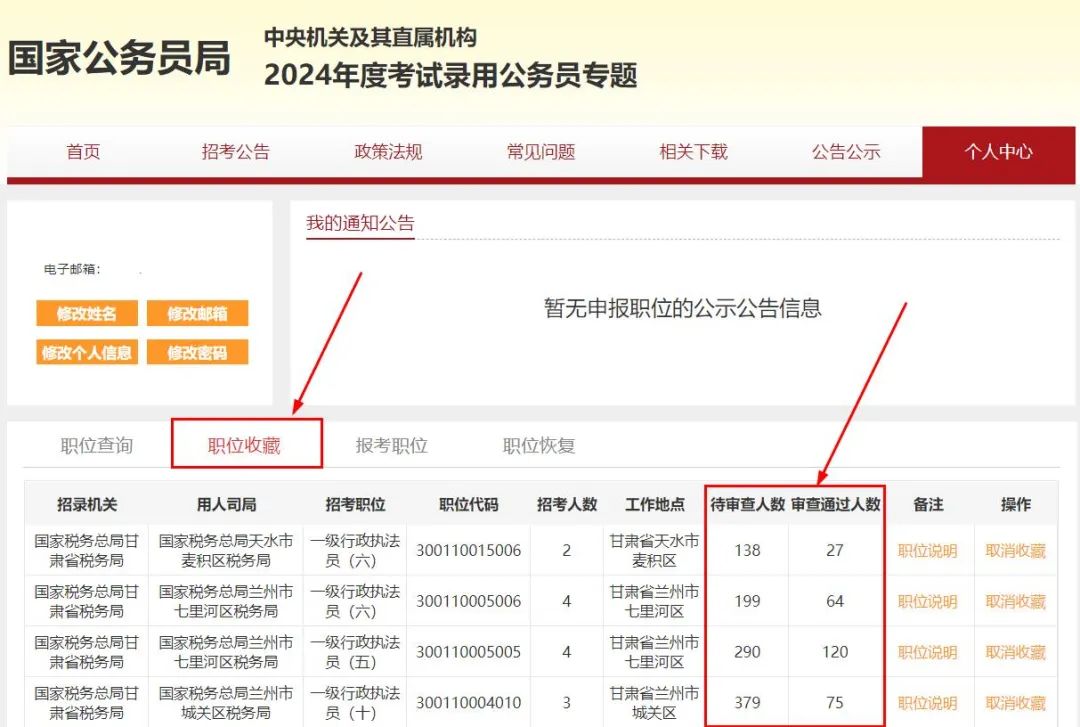Select the 待审查人数 value 199
The image size is (1080, 727).
pyautogui.click(x=747, y=602)
